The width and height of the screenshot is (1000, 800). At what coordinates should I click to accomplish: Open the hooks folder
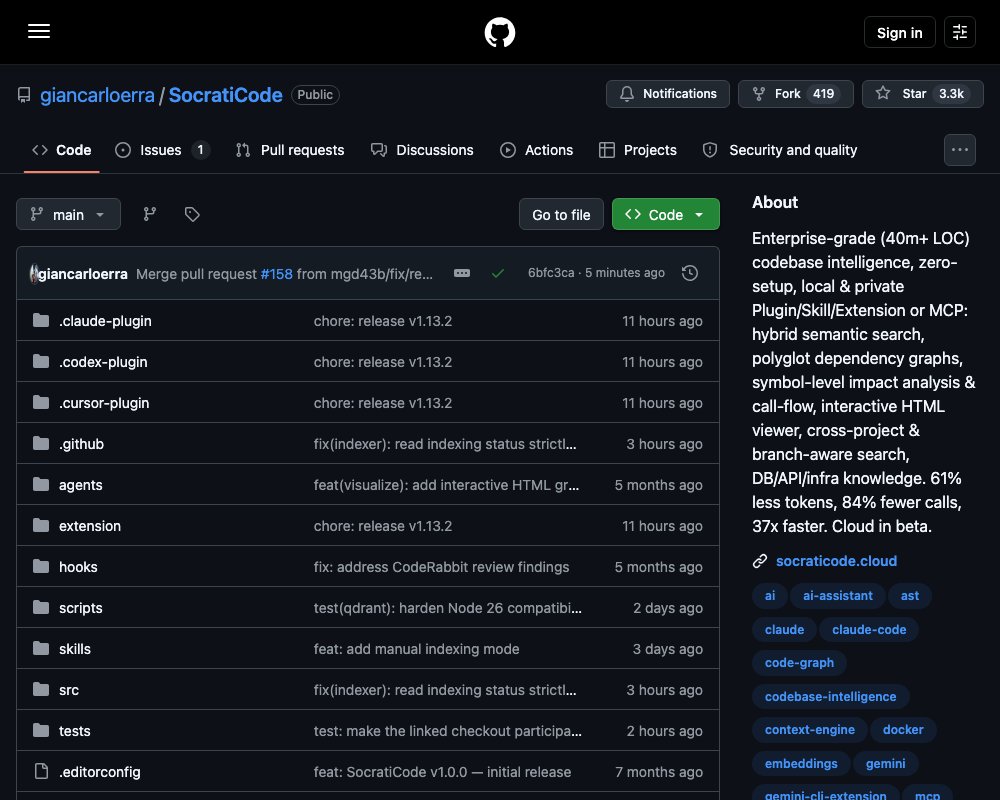pyautogui.click(x=78, y=567)
